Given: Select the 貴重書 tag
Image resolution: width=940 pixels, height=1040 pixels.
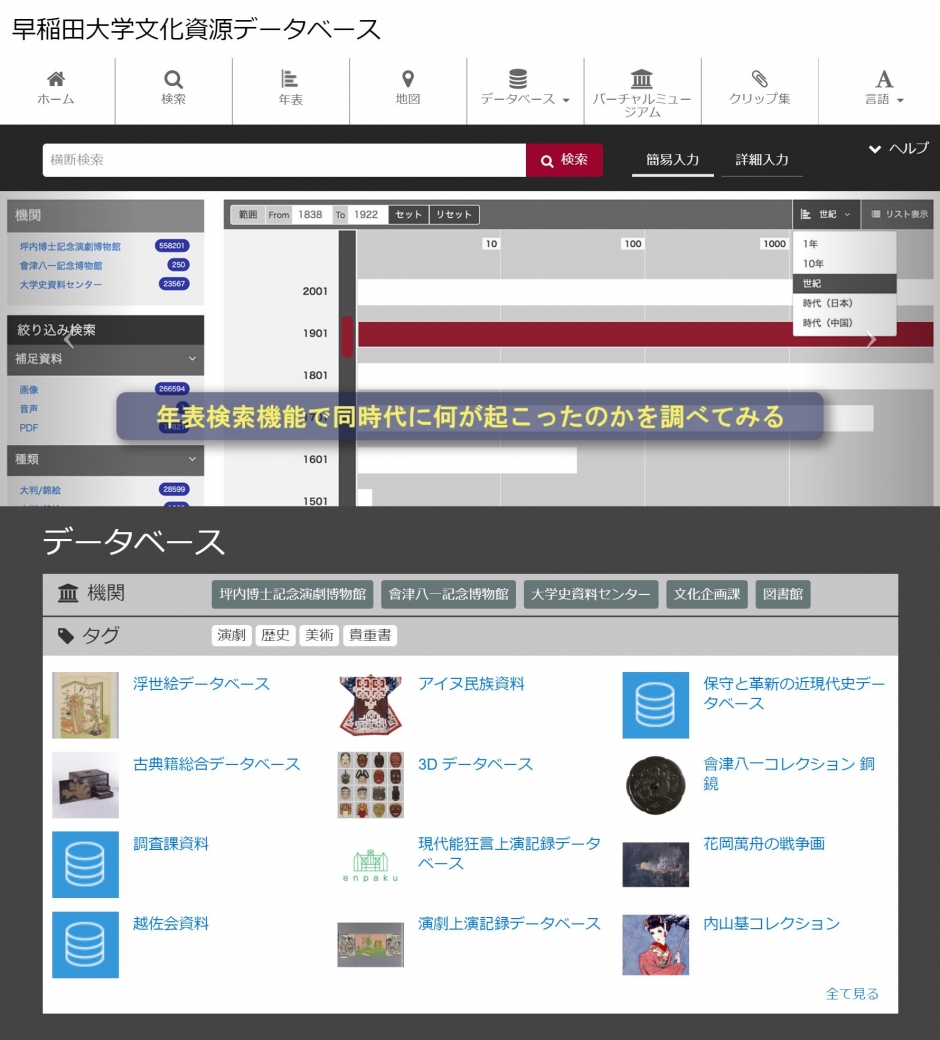Looking at the screenshot, I should 369,635.
